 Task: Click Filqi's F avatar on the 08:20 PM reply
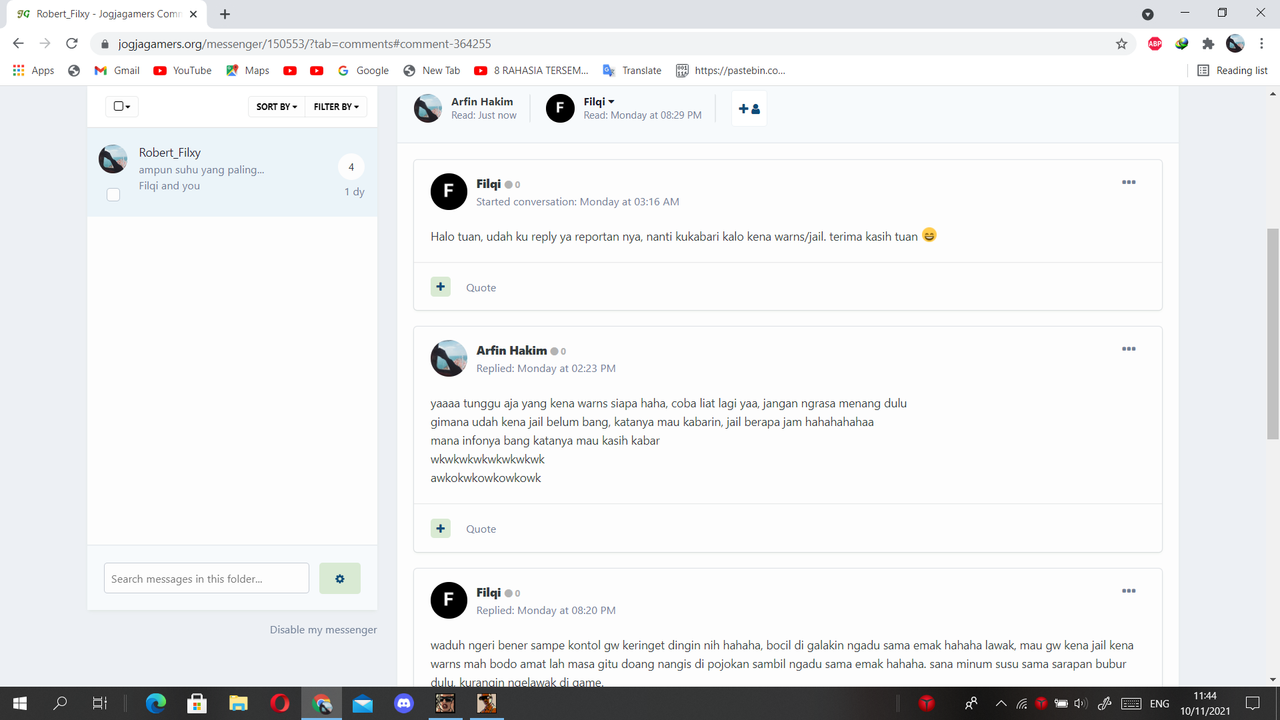449,600
